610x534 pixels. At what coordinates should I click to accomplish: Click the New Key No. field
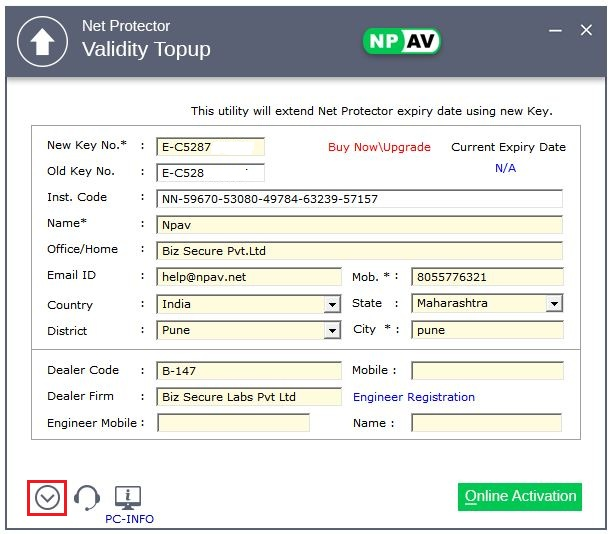210,147
